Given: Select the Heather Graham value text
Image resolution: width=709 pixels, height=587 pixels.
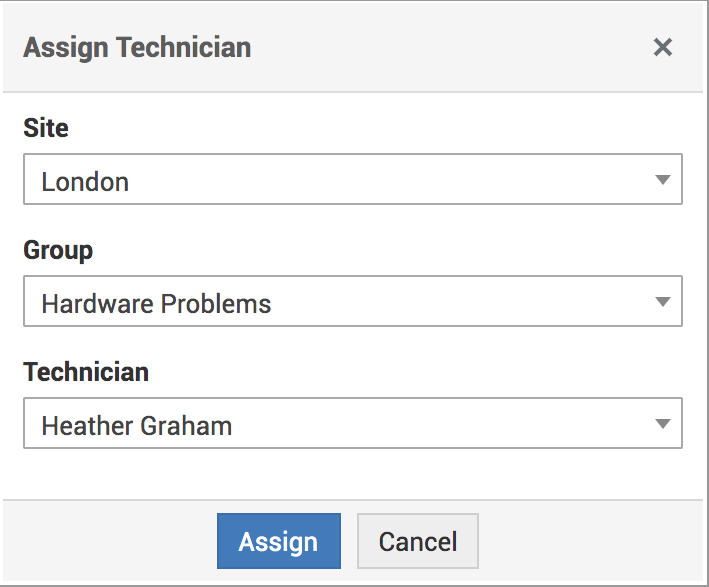Looking at the screenshot, I should [x=136, y=426].
